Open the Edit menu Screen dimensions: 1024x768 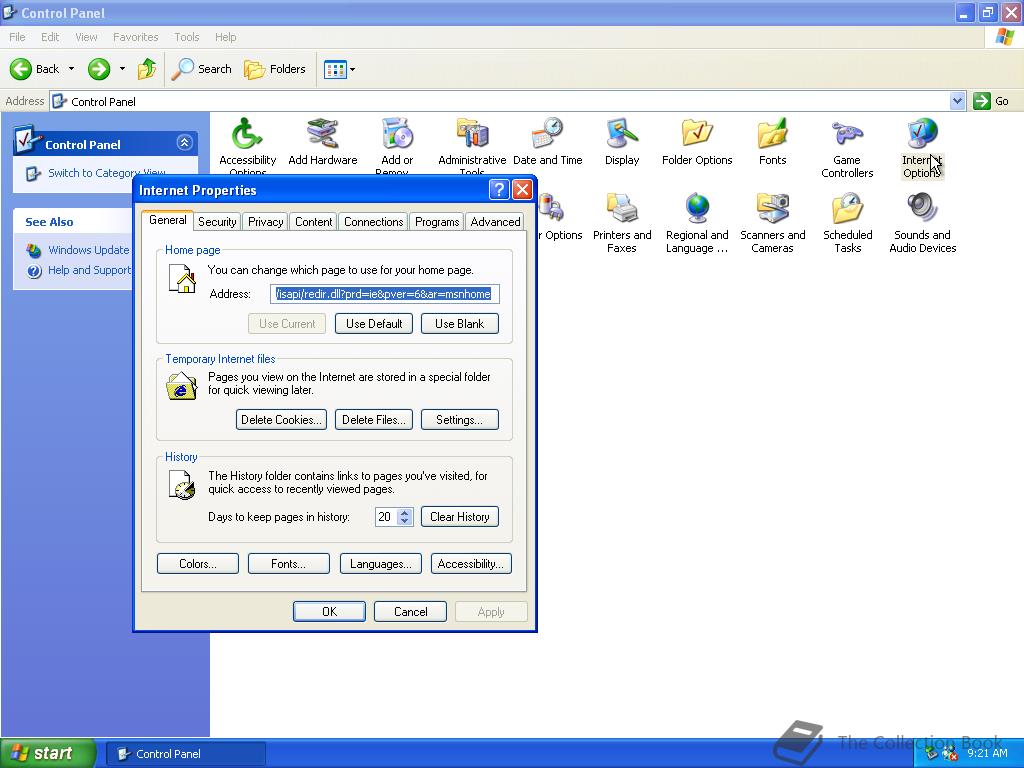[50, 37]
